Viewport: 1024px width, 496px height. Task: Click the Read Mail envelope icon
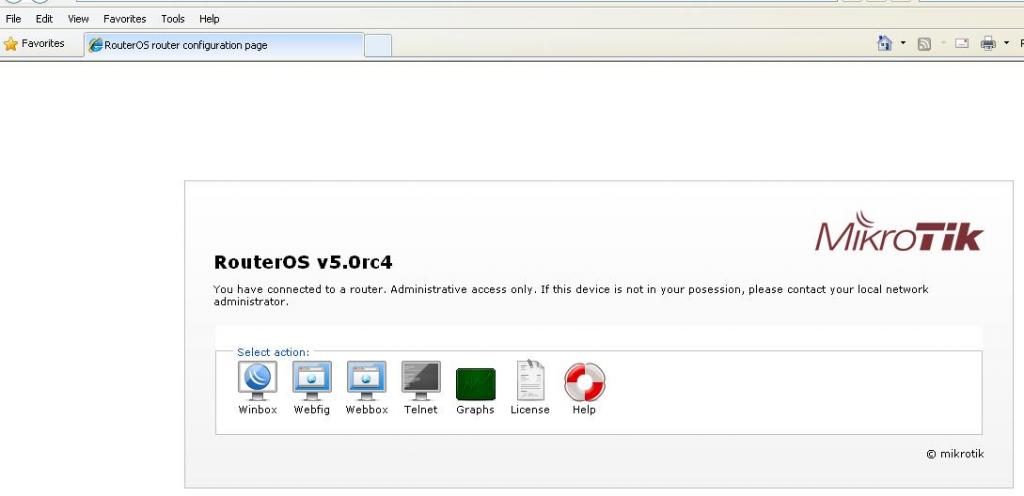(x=962, y=44)
